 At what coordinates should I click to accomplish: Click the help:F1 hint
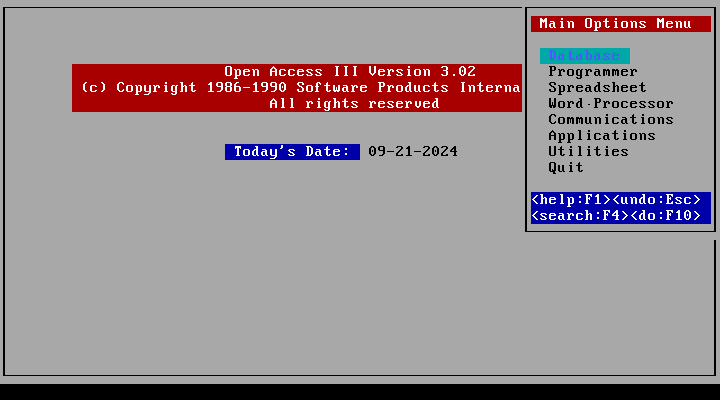[571, 200]
